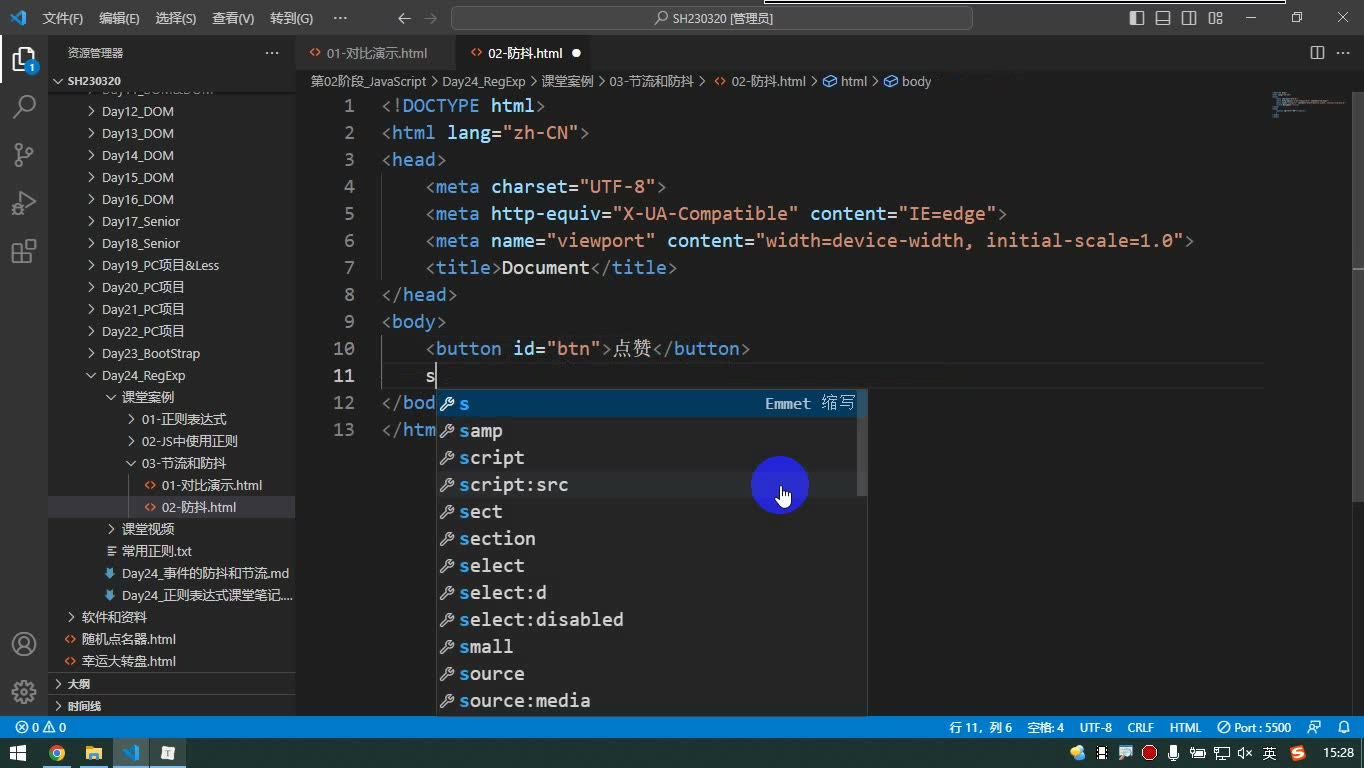Change UTF-8 encoding in status bar

pos(1095,728)
